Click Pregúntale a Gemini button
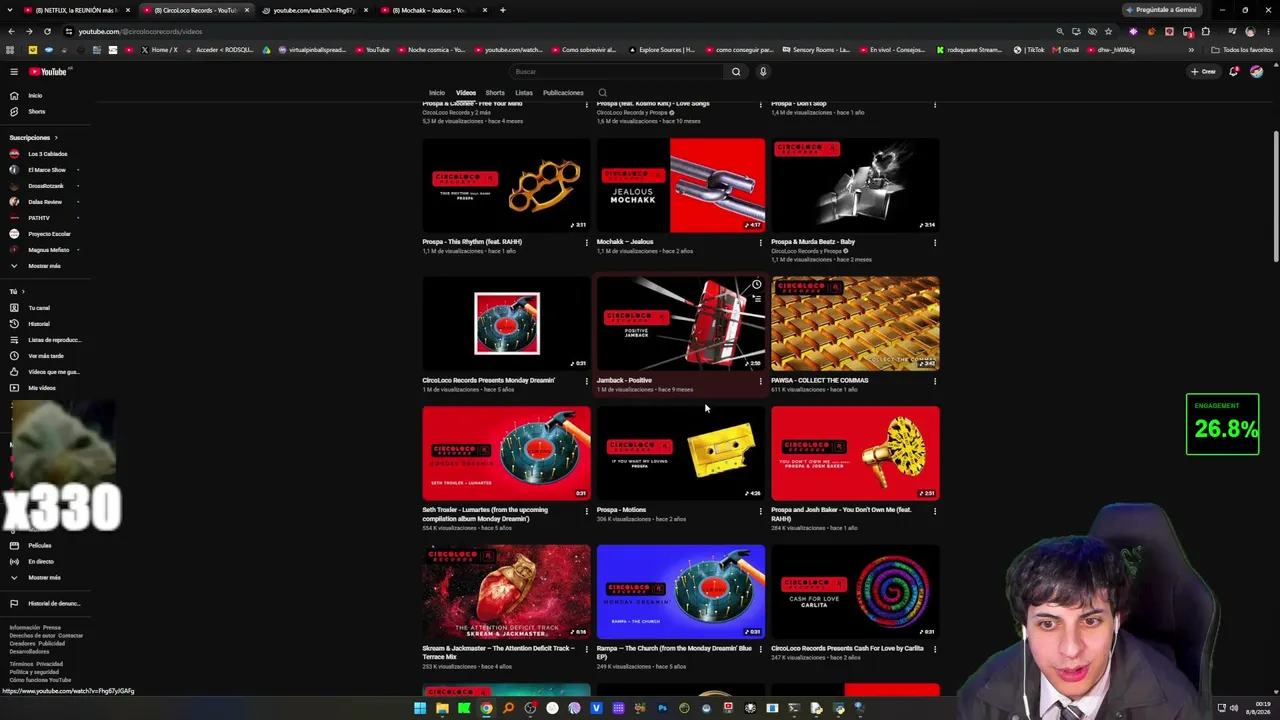This screenshot has width=1280, height=720. (x=1160, y=10)
